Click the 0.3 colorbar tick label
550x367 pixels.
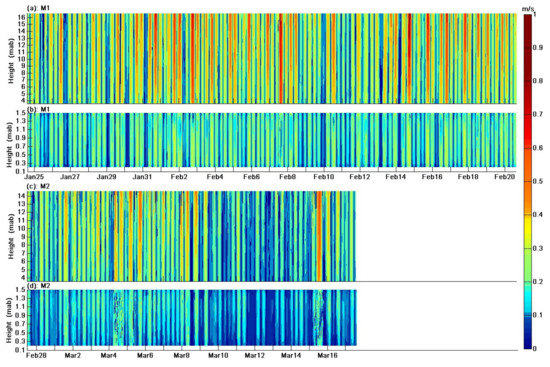click(x=538, y=248)
